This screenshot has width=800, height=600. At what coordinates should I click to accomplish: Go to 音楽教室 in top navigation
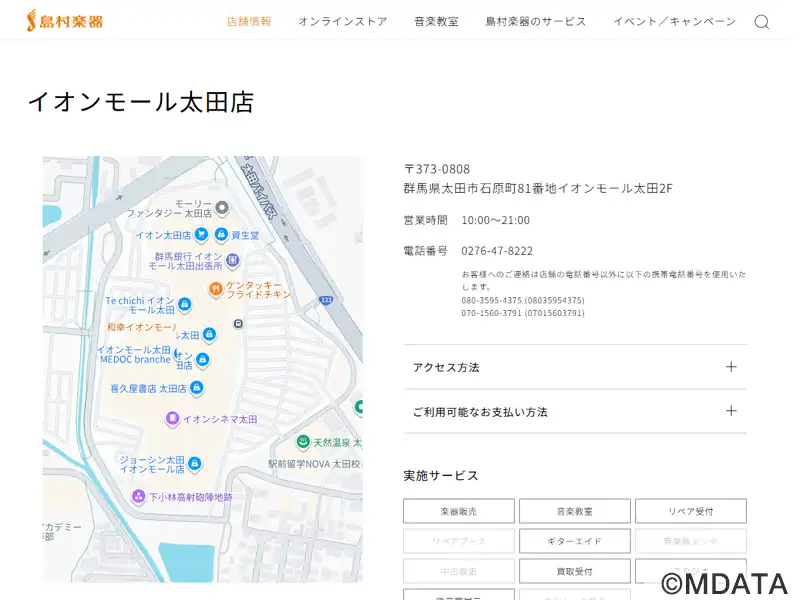click(436, 21)
